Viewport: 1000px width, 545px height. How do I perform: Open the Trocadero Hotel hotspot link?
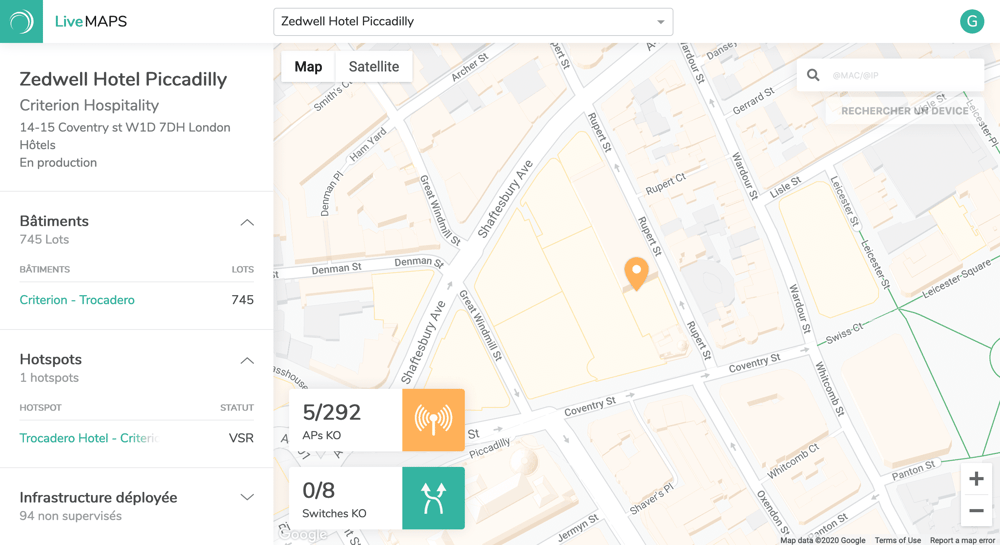pos(89,438)
